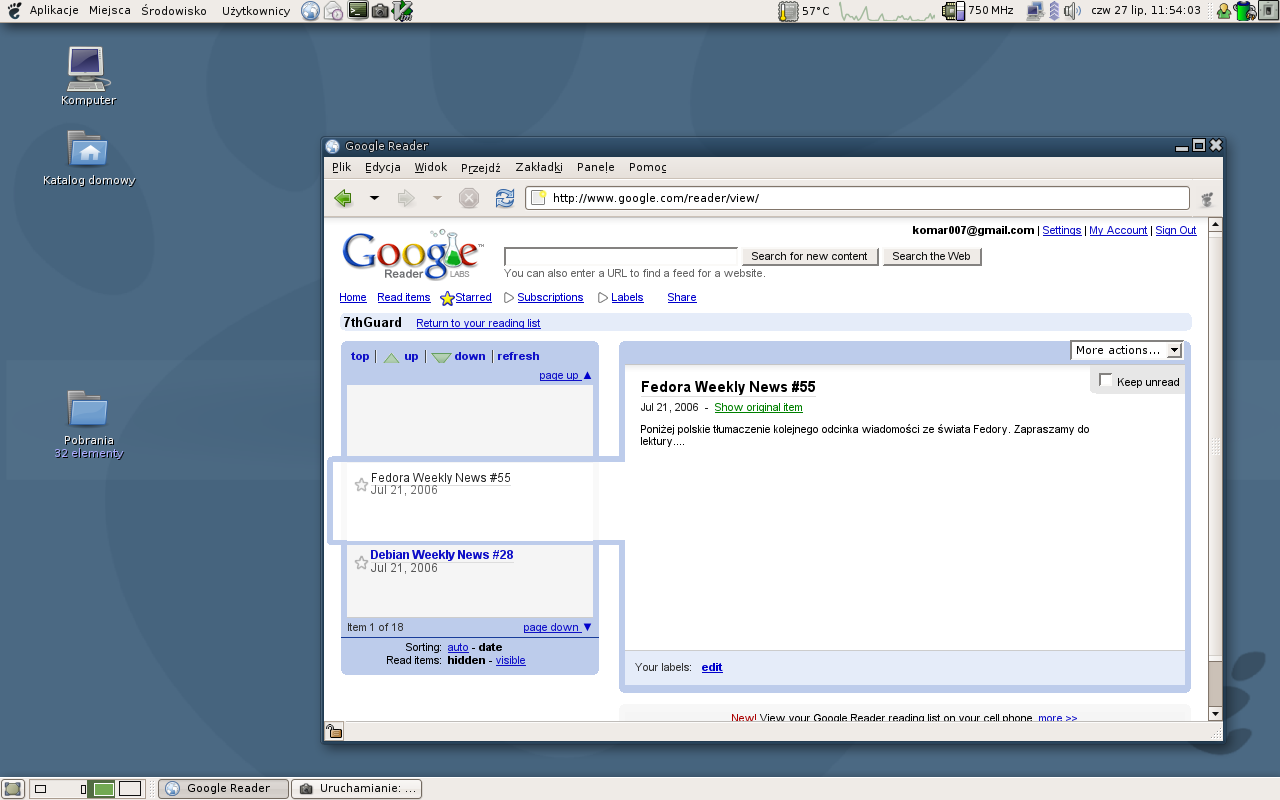
Task: Click the browser Forward arrow button
Action: (x=406, y=198)
